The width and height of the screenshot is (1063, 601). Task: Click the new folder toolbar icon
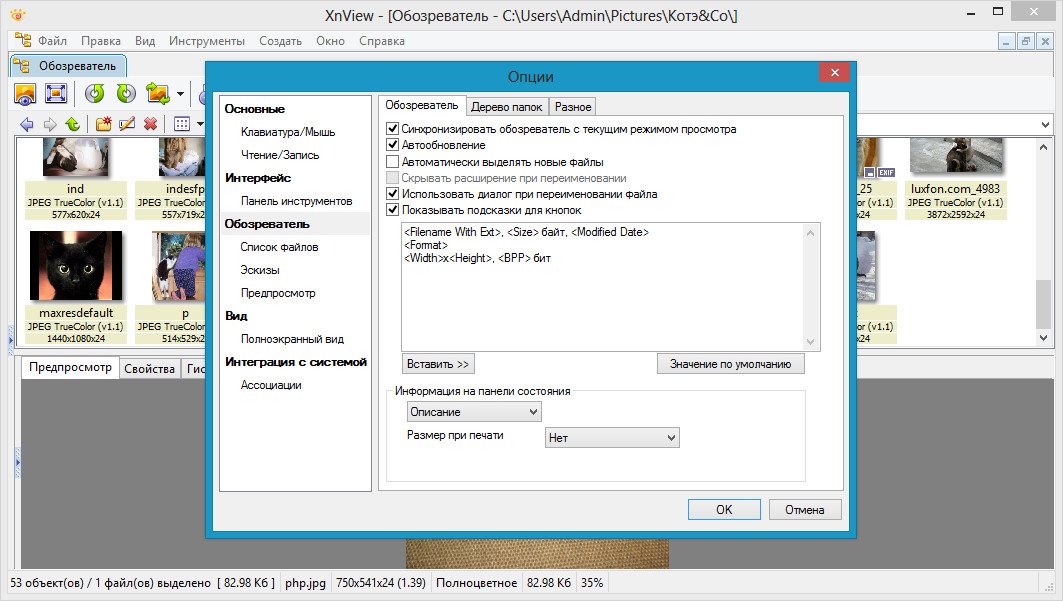pos(103,124)
